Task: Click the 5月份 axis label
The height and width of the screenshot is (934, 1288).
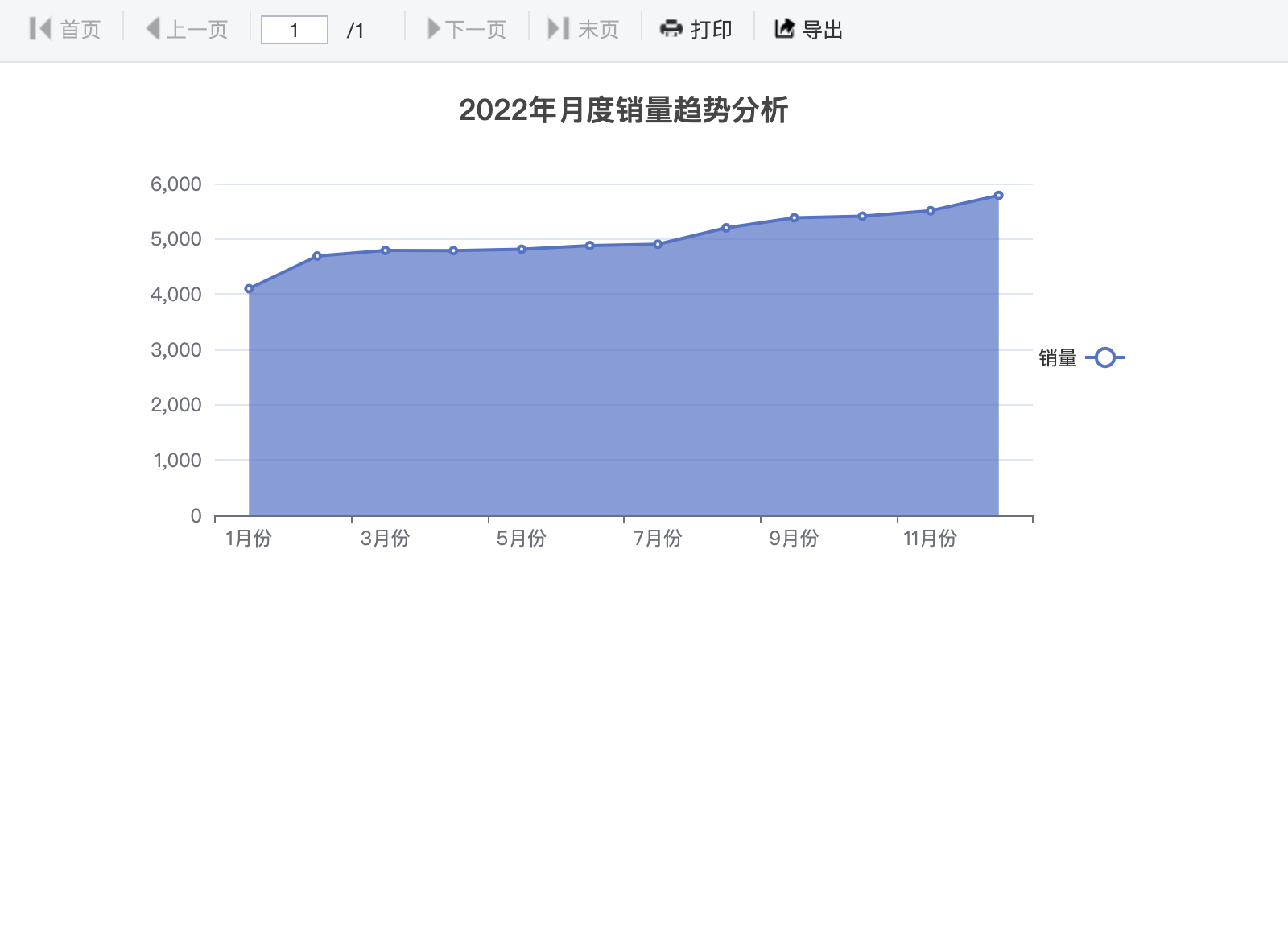Action: click(x=522, y=538)
